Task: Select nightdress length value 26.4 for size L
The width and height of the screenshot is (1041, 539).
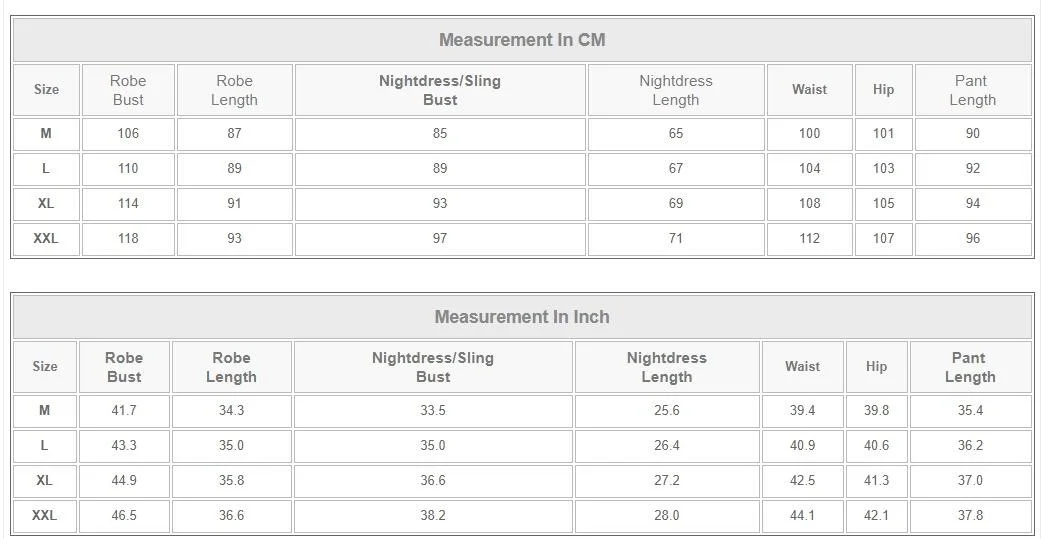Action: (667, 445)
